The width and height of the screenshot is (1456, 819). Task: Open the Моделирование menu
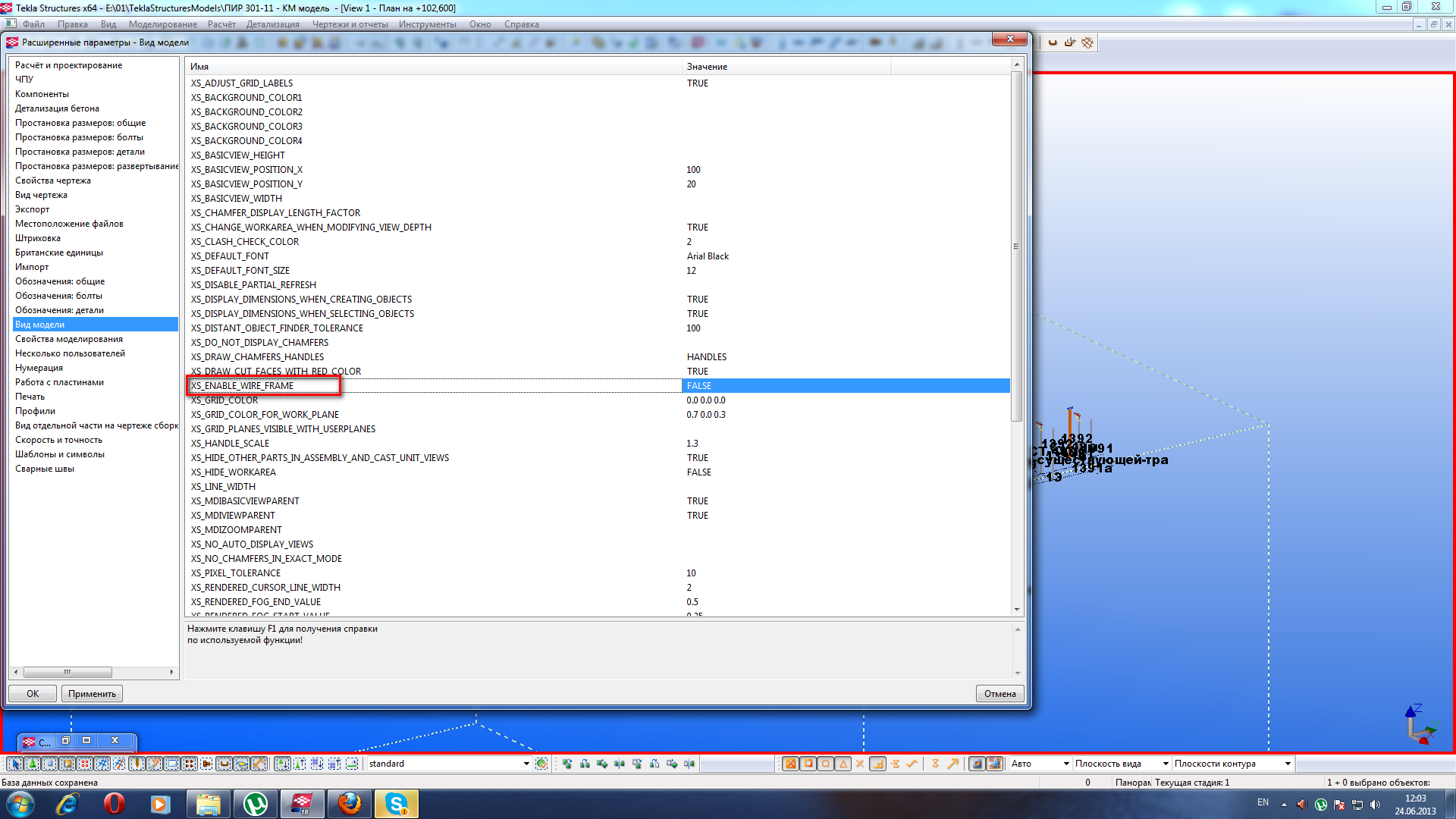point(162,24)
